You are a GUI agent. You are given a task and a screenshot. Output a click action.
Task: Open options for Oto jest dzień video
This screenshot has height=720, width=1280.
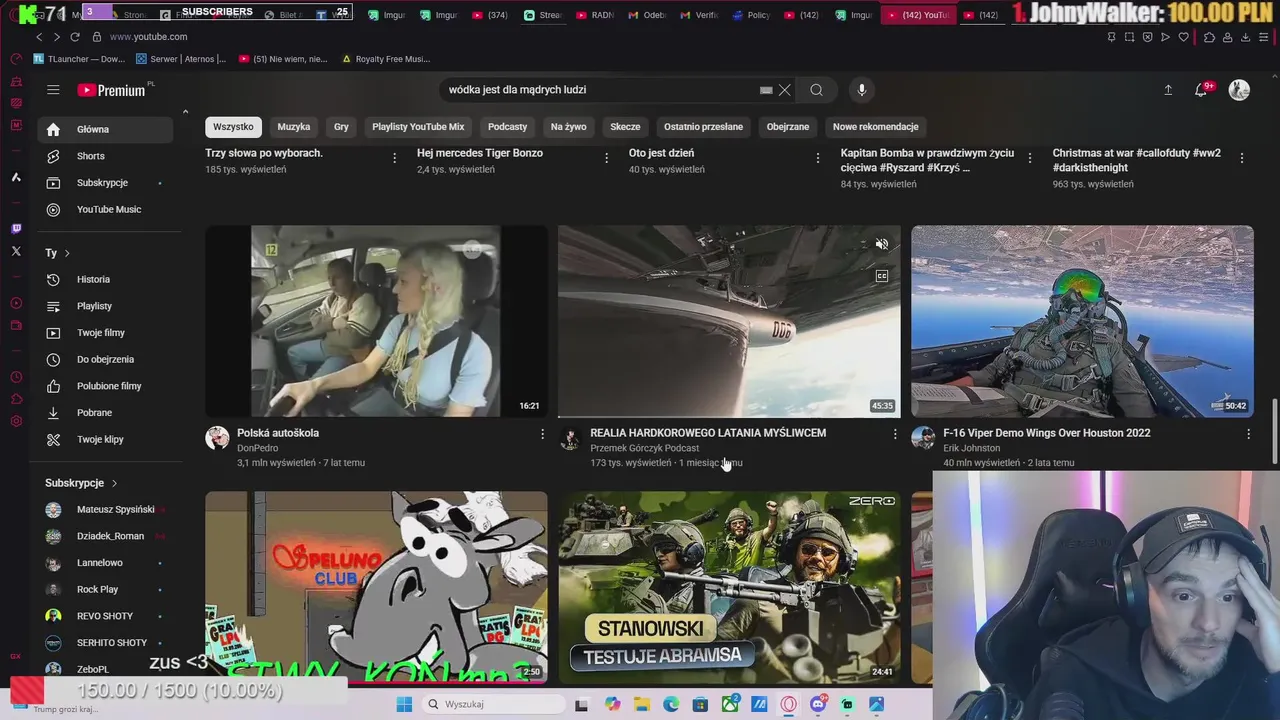pyautogui.click(x=818, y=158)
